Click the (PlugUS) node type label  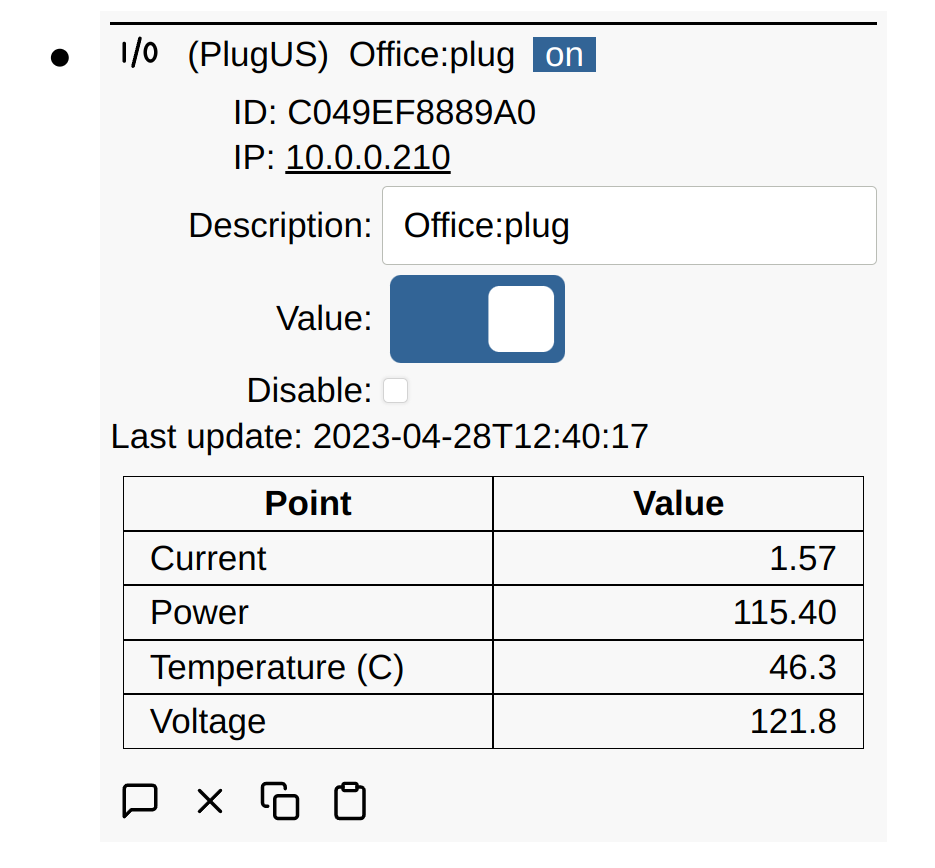[258, 55]
